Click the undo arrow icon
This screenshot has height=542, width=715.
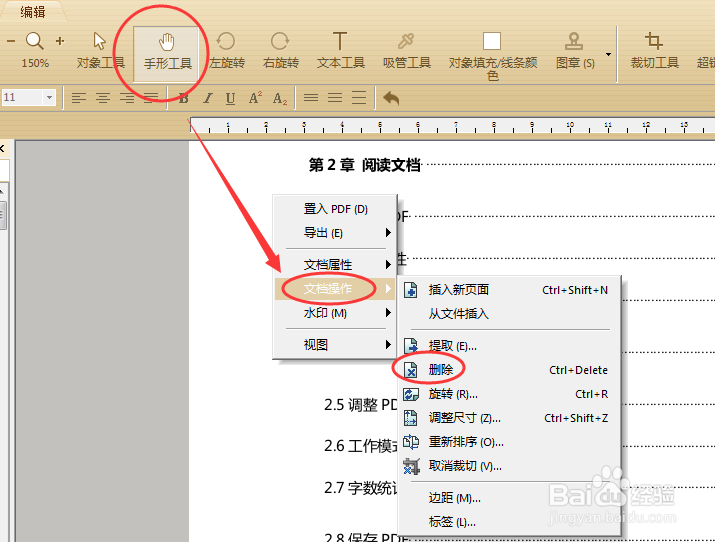(x=391, y=98)
